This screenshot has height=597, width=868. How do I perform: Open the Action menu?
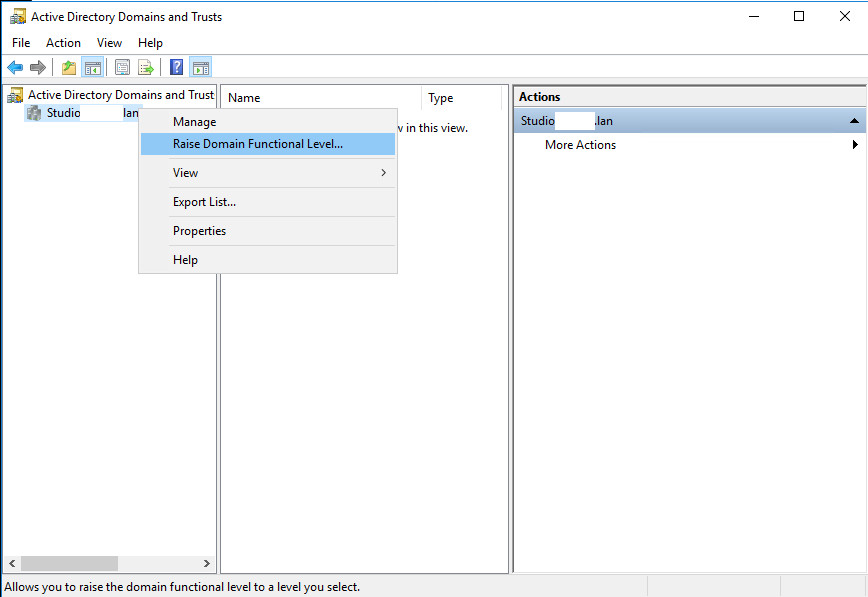(63, 43)
